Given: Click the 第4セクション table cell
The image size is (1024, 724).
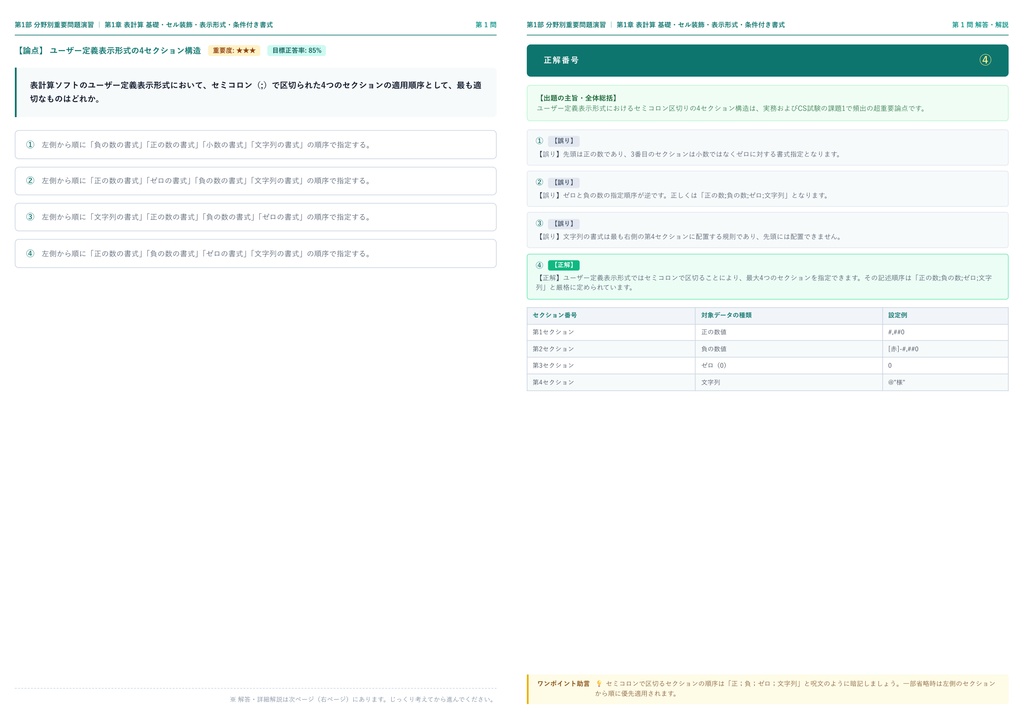Looking at the screenshot, I should point(611,383).
